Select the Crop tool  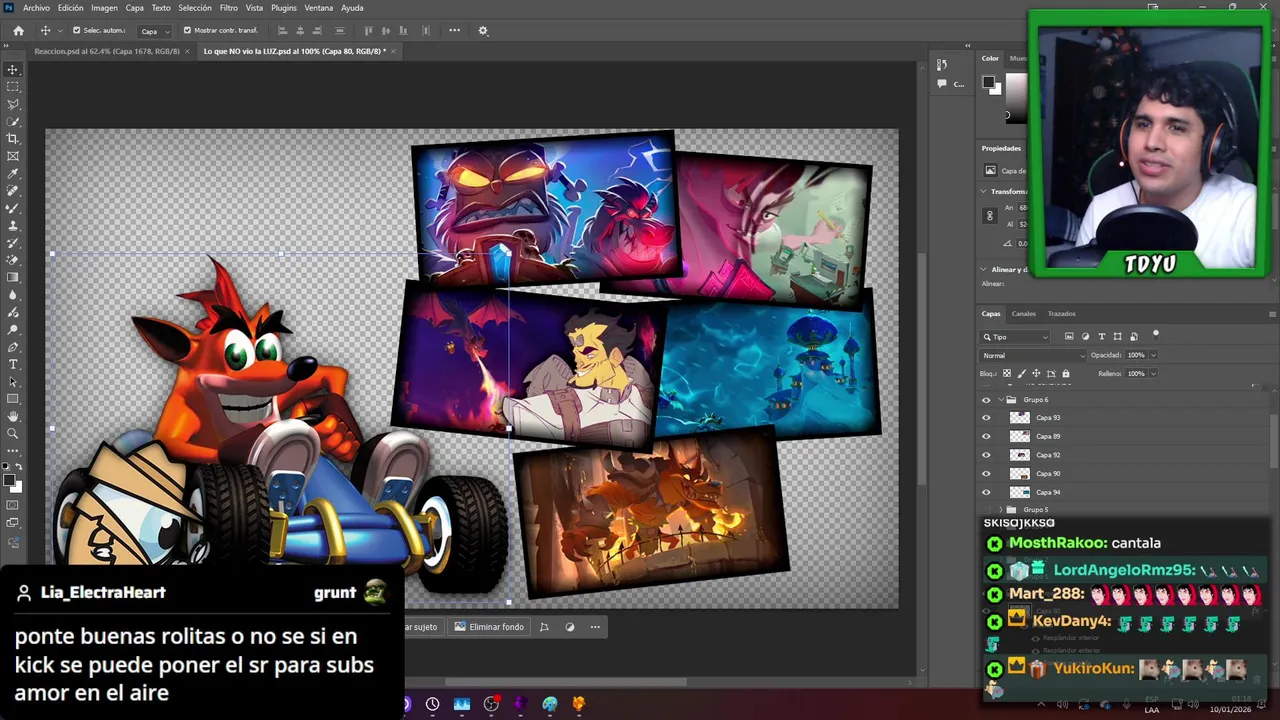coord(13,139)
